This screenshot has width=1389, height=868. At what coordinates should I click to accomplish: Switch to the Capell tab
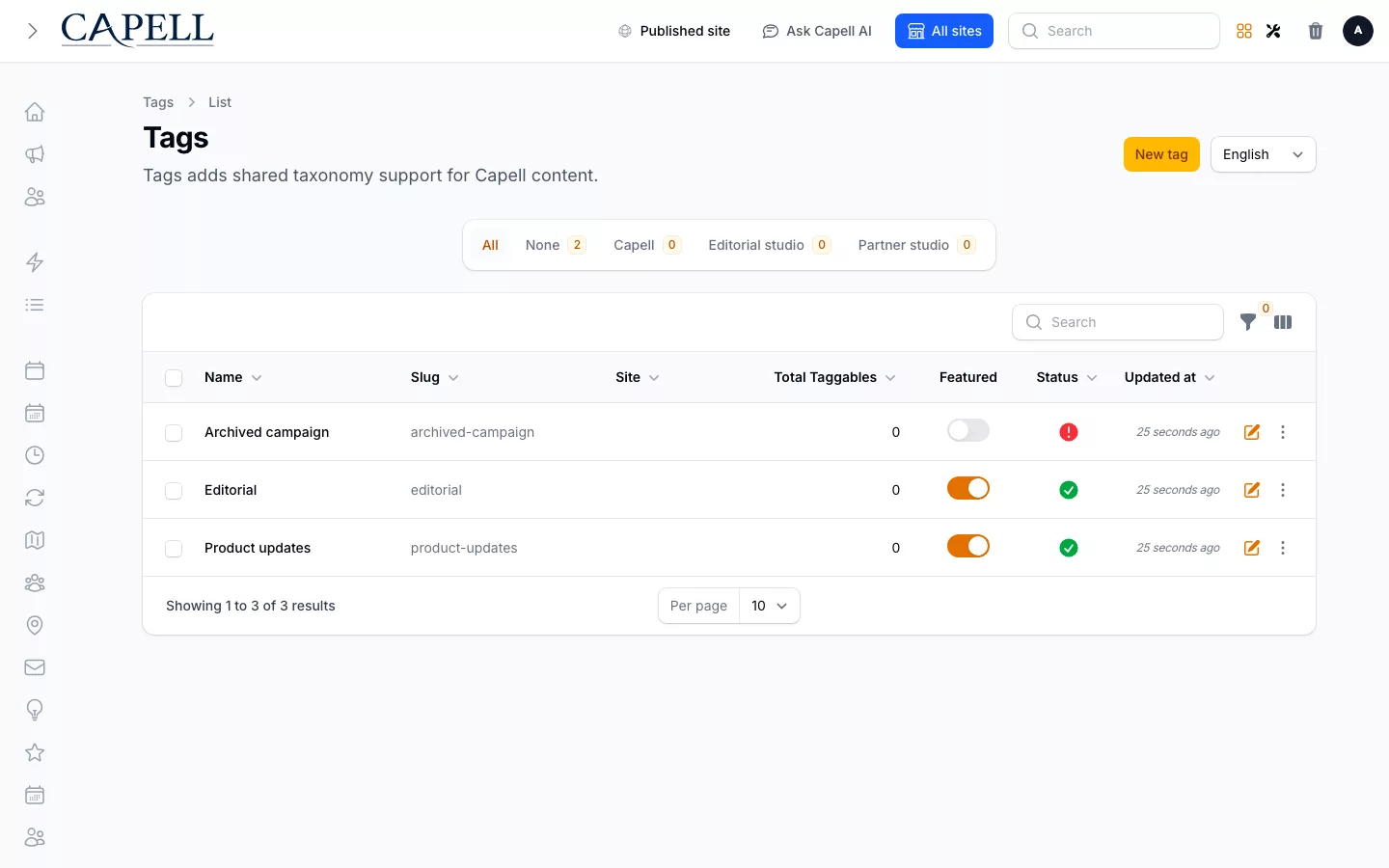647,245
